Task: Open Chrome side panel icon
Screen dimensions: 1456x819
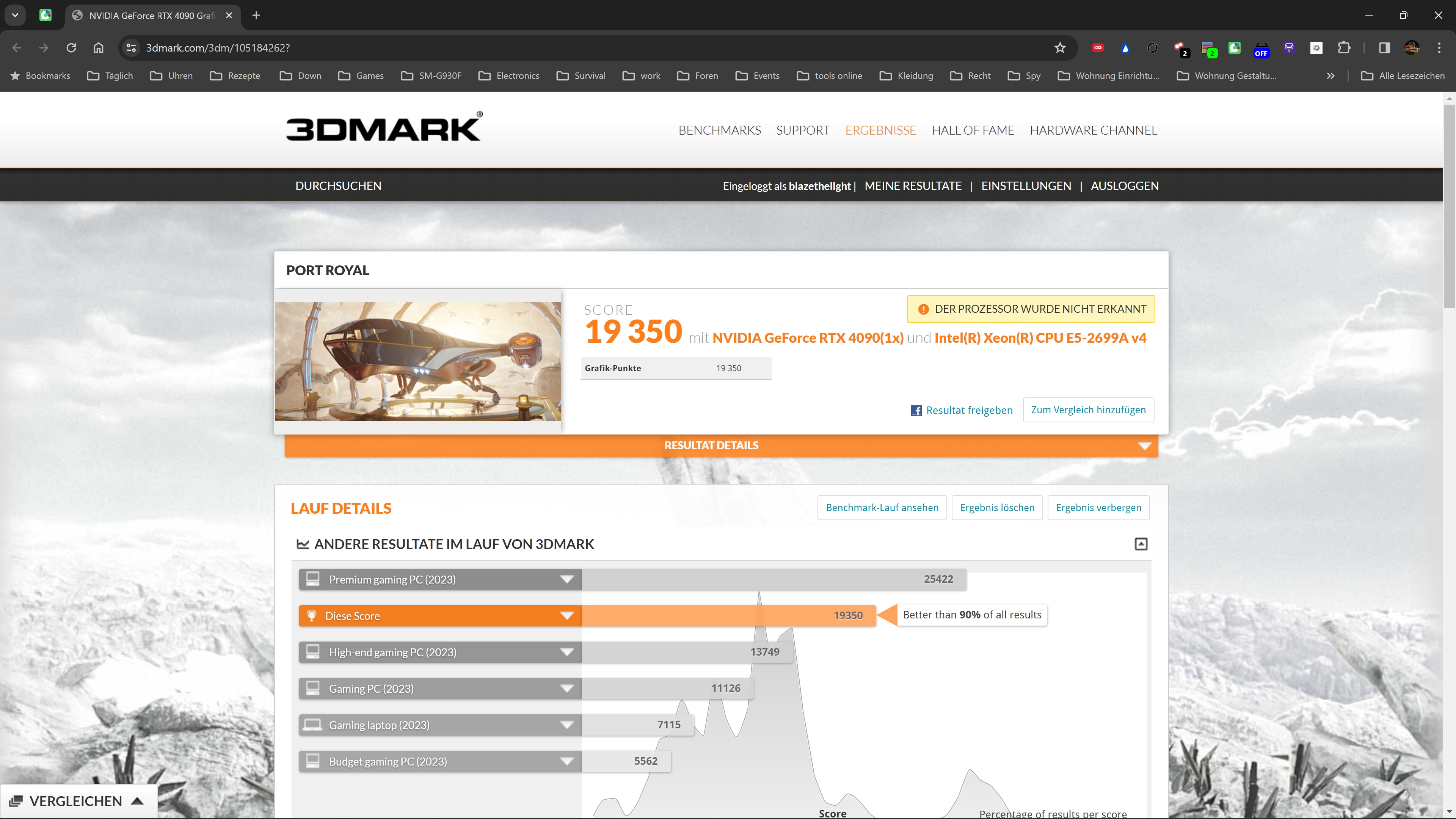Action: 1384,48
